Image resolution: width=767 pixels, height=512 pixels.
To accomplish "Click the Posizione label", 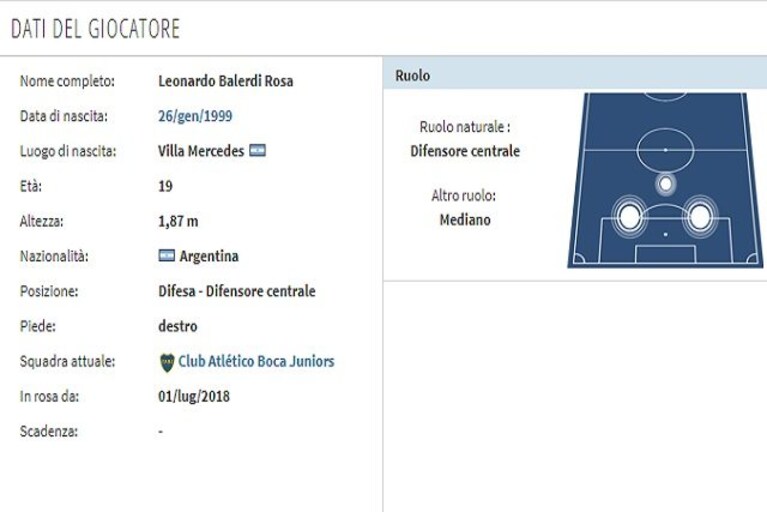I will pos(49,291).
